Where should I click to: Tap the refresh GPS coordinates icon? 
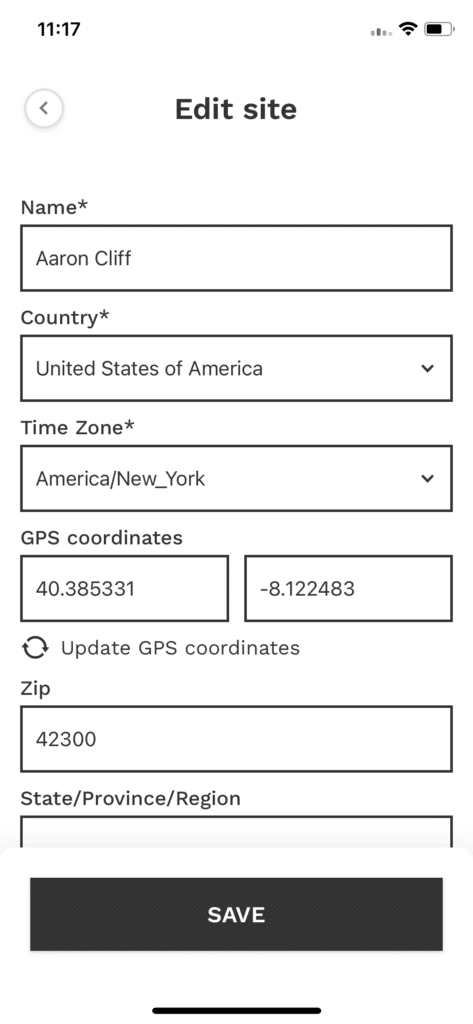35,647
